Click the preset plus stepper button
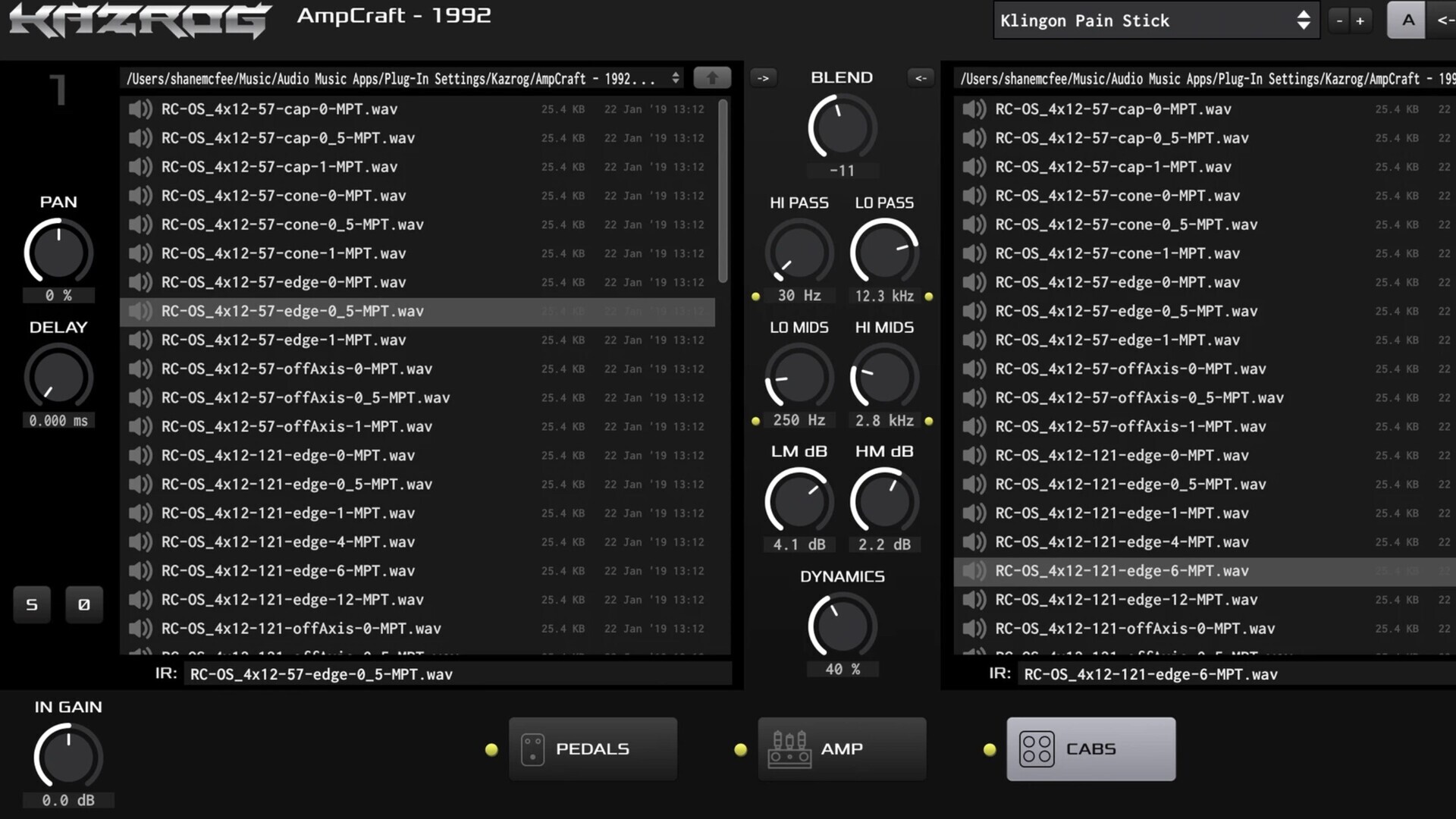The height and width of the screenshot is (819, 1456). click(x=1360, y=20)
